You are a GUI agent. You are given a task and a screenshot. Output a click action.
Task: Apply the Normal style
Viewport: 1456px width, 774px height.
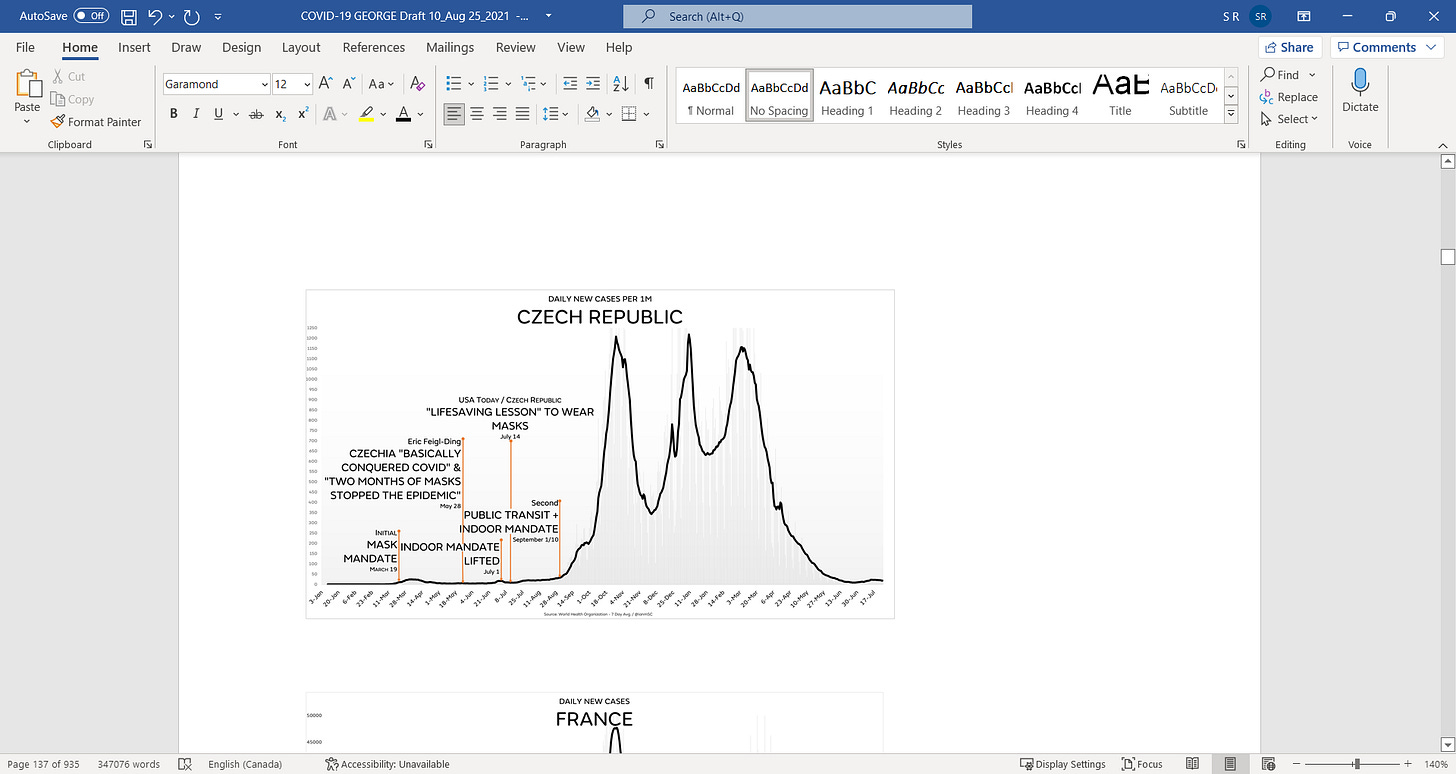tap(711, 97)
